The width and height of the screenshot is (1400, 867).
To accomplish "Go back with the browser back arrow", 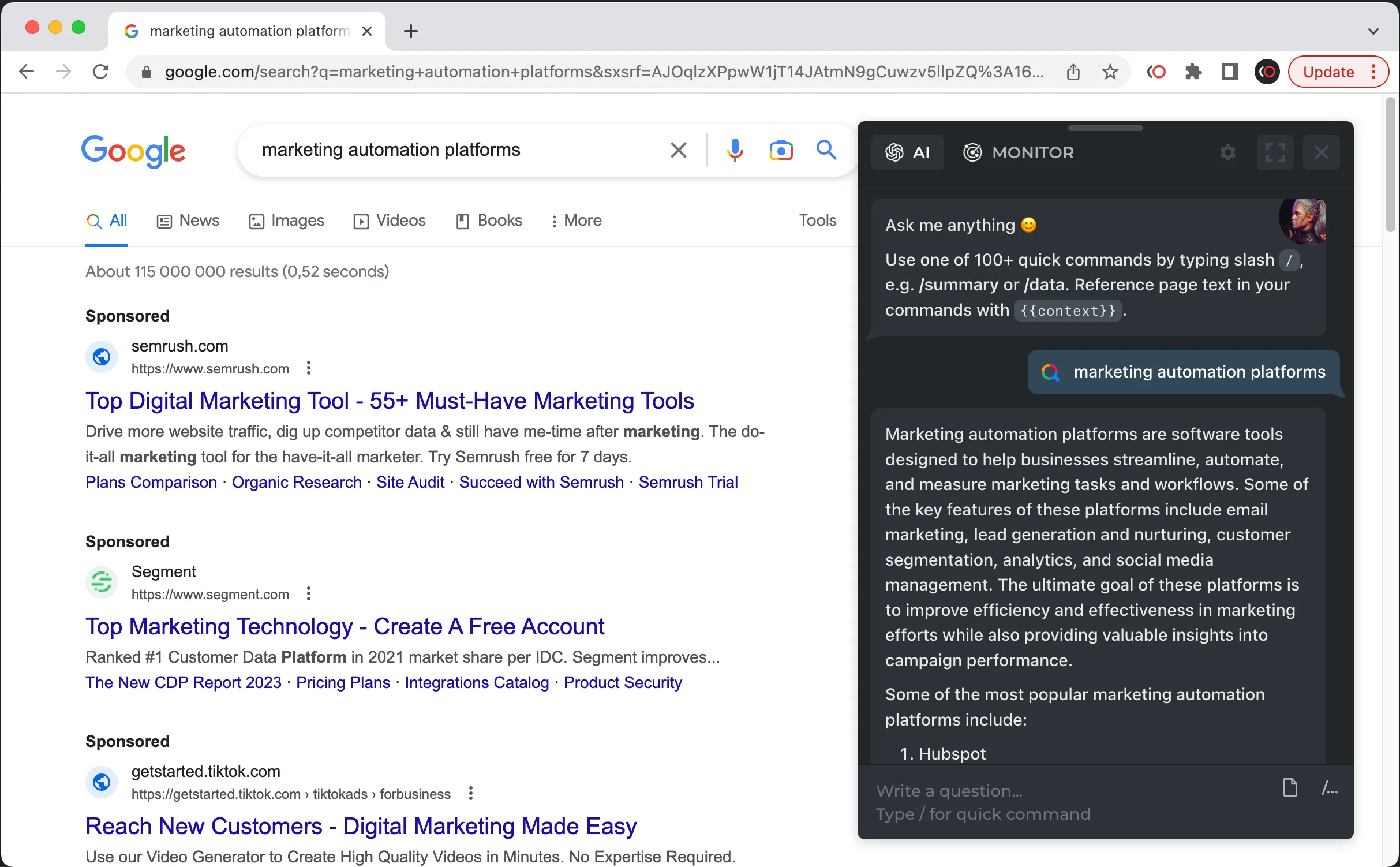I will click(27, 72).
